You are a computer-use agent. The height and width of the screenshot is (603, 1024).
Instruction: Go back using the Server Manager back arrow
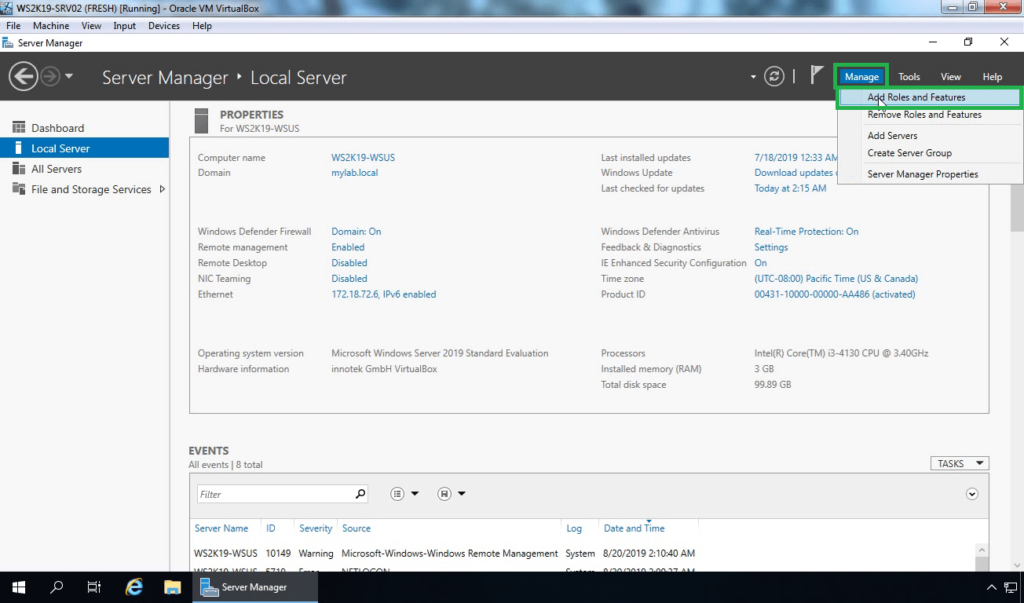click(23, 76)
